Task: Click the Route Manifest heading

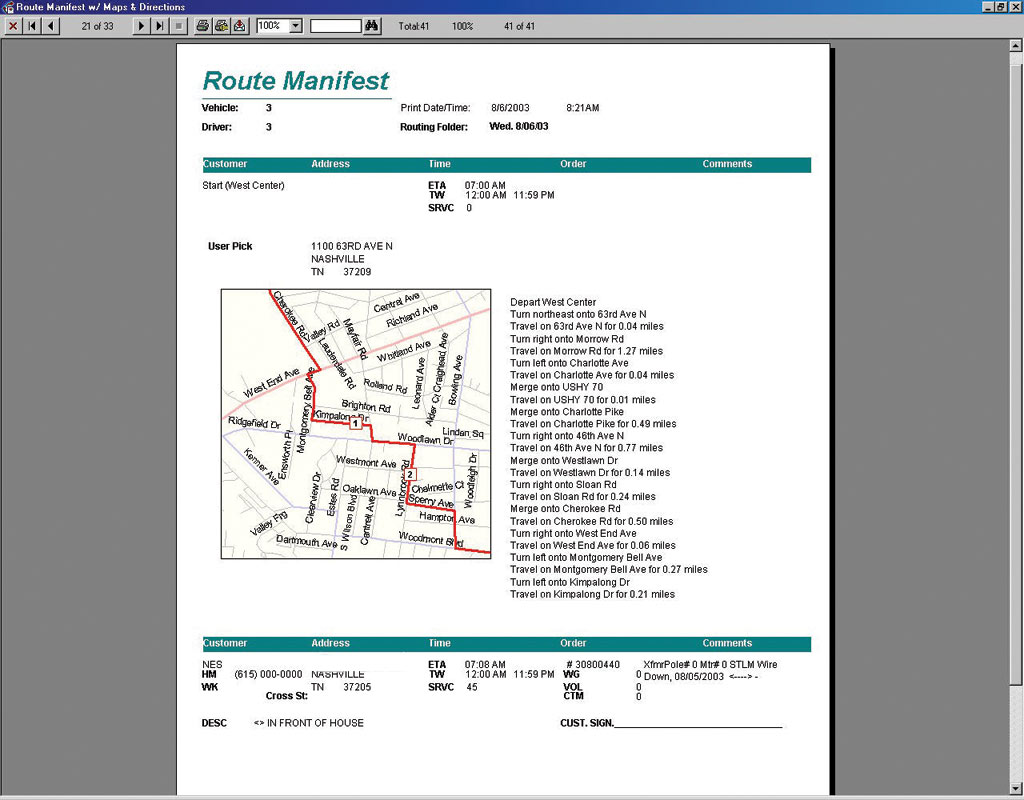Action: [x=296, y=81]
